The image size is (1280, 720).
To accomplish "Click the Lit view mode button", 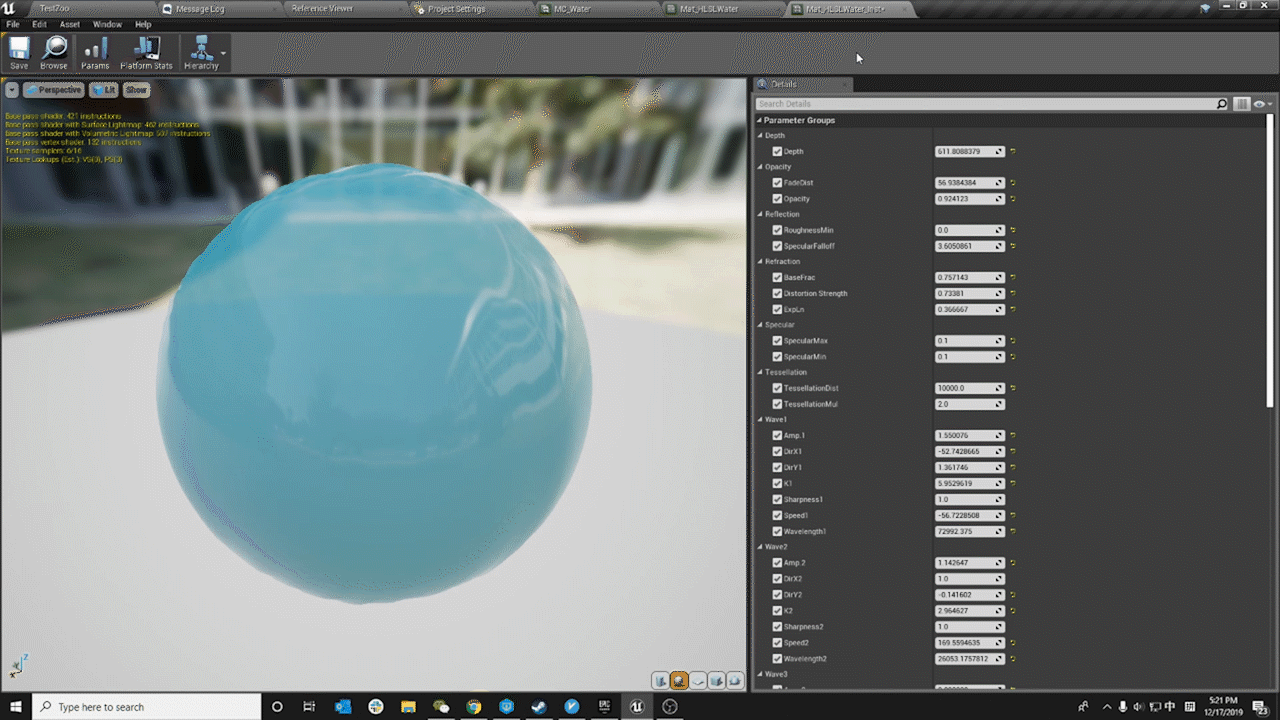I will pos(103,90).
